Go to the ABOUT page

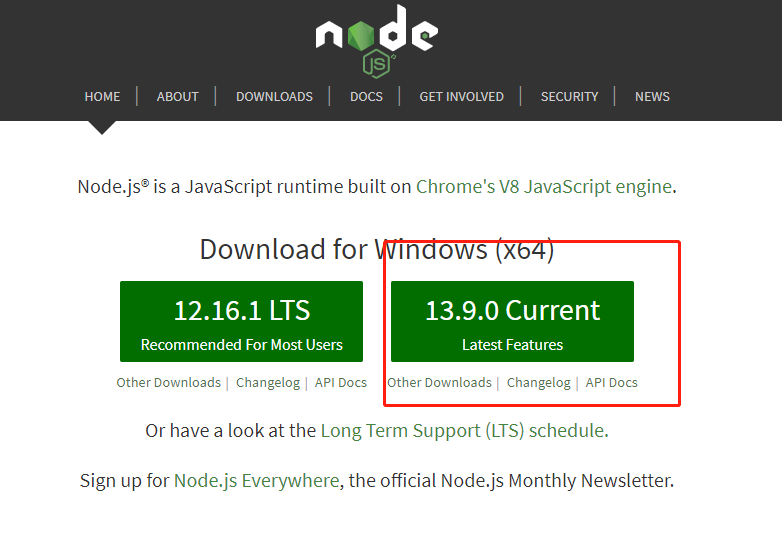click(178, 97)
